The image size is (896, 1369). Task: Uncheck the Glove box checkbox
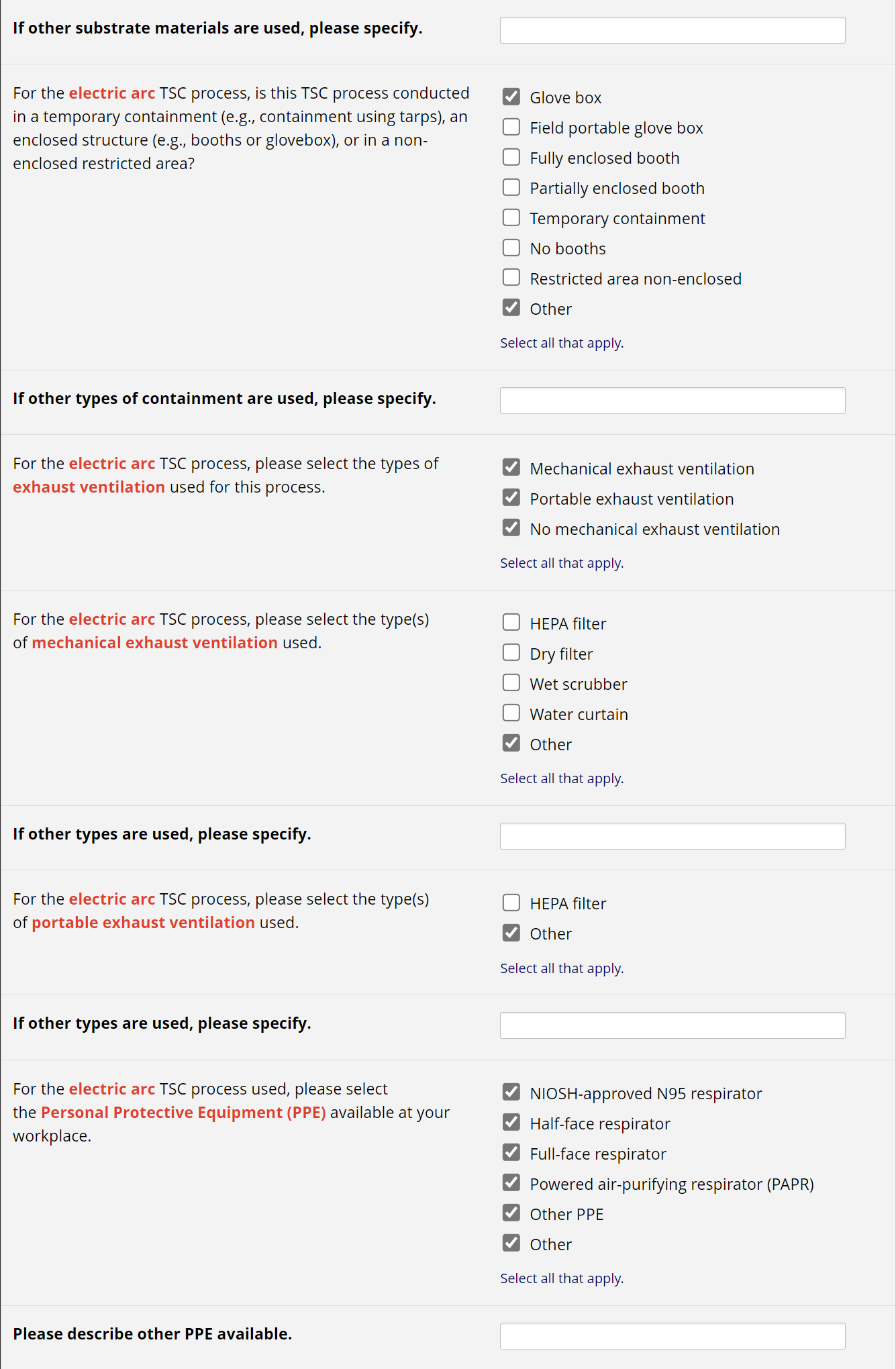click(x=511, y=97)
